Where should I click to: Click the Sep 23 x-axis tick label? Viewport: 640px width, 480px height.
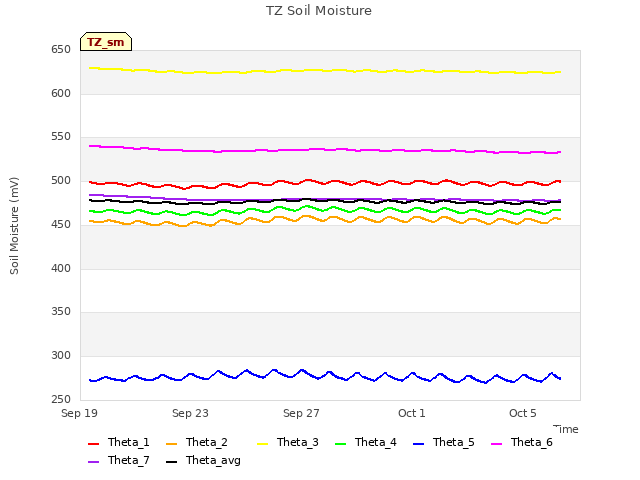(190, 413)
